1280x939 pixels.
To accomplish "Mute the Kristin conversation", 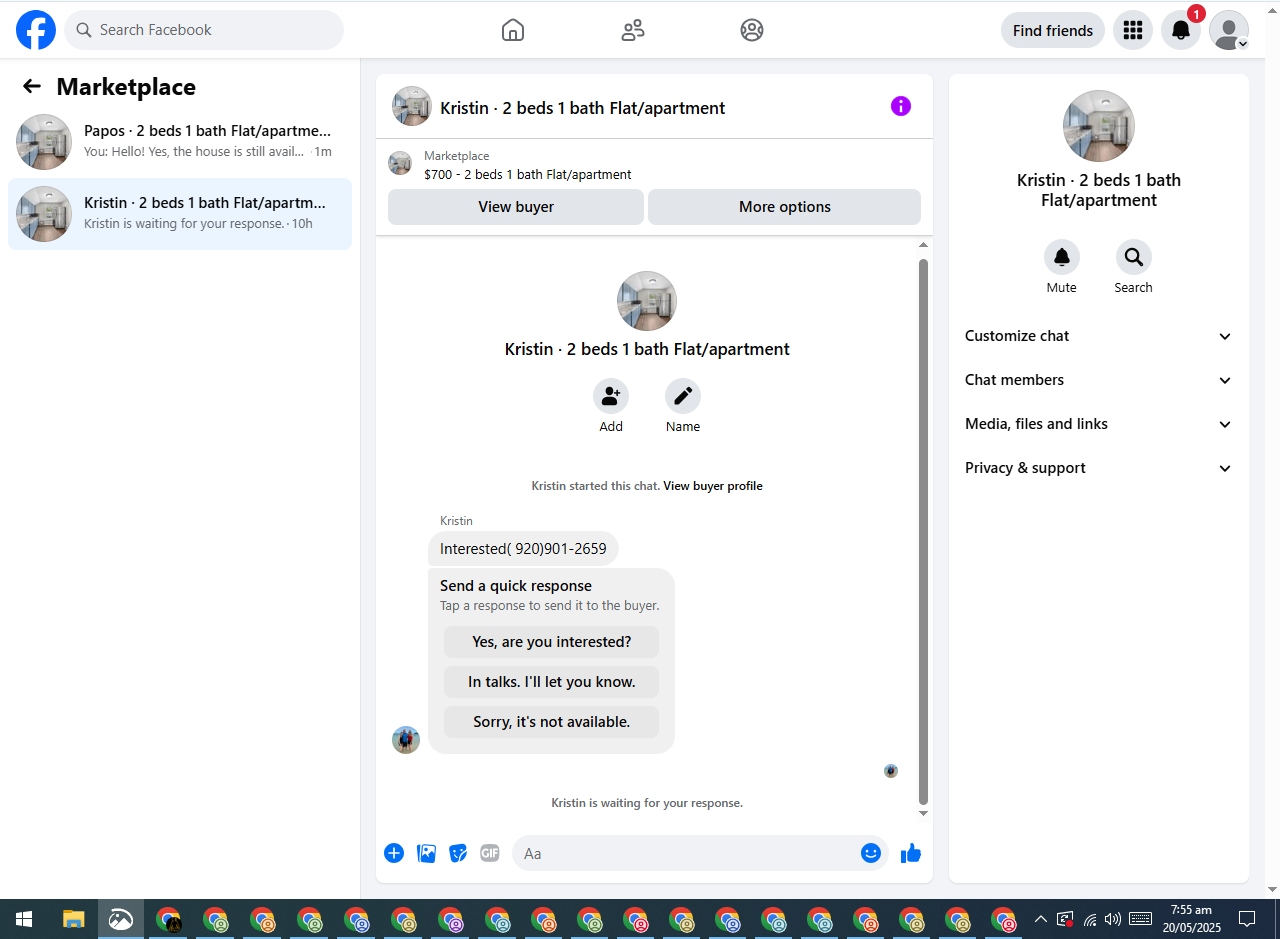I will (1062, 258).
